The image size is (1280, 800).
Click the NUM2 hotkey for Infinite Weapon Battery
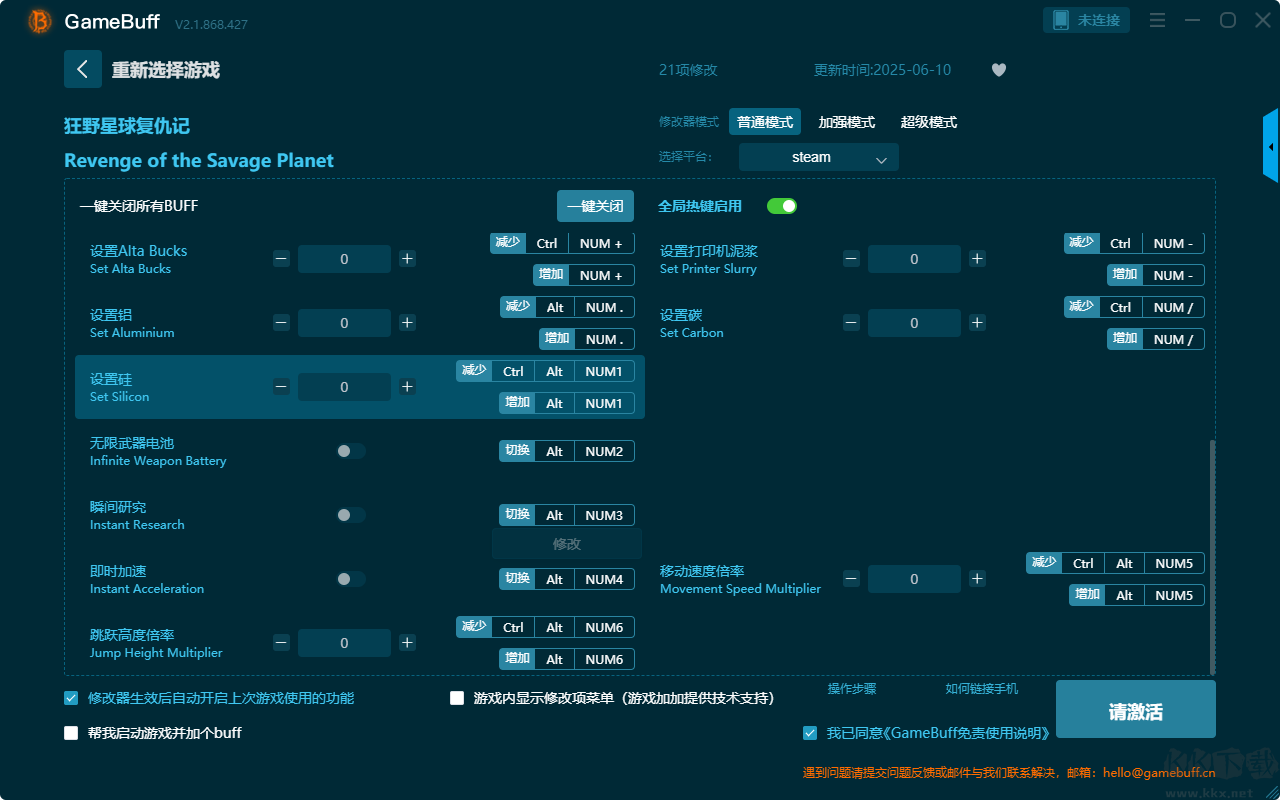(x=604, y=451)
